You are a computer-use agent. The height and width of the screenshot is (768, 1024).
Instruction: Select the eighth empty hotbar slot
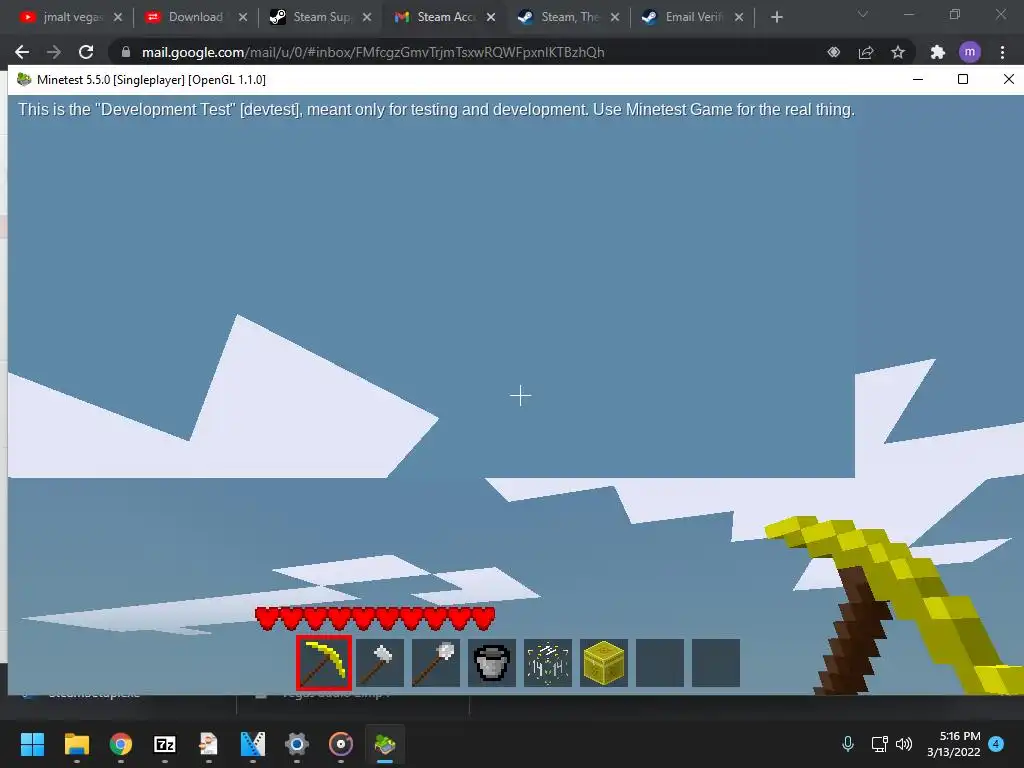(716, 663)
